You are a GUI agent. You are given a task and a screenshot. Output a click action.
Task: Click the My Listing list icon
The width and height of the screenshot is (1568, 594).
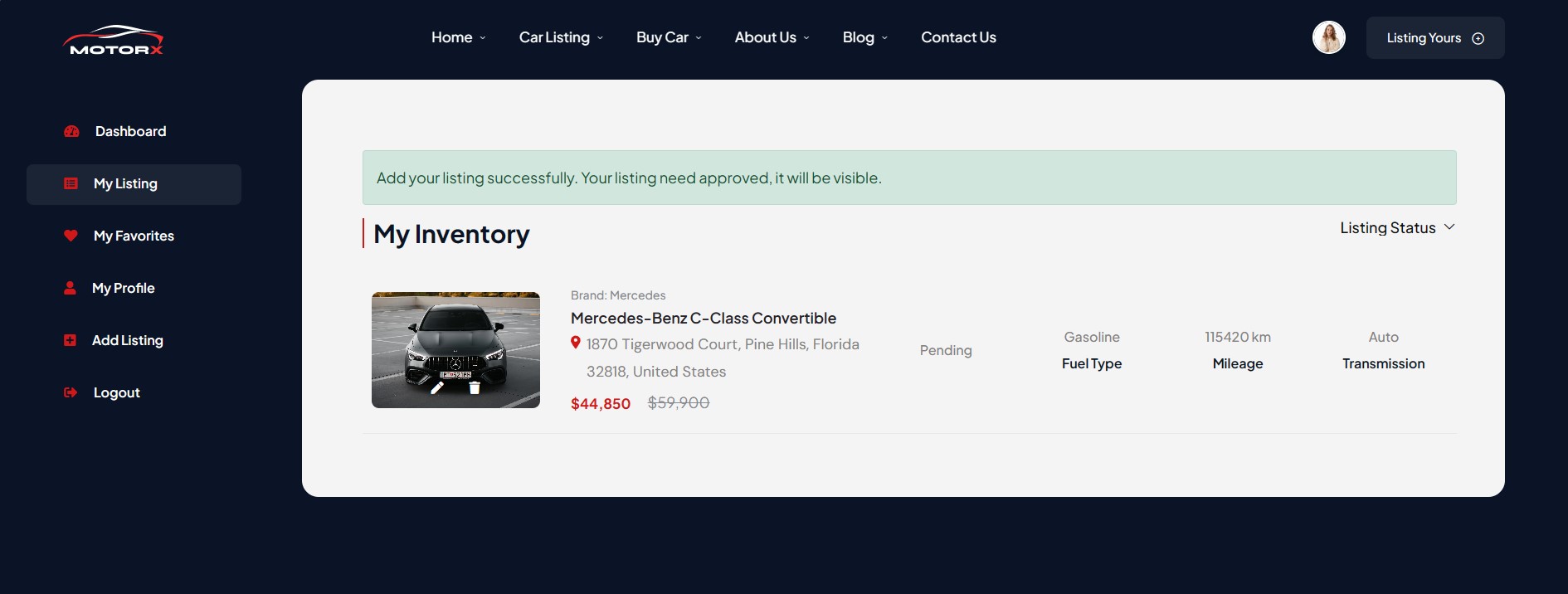point(71,183)
